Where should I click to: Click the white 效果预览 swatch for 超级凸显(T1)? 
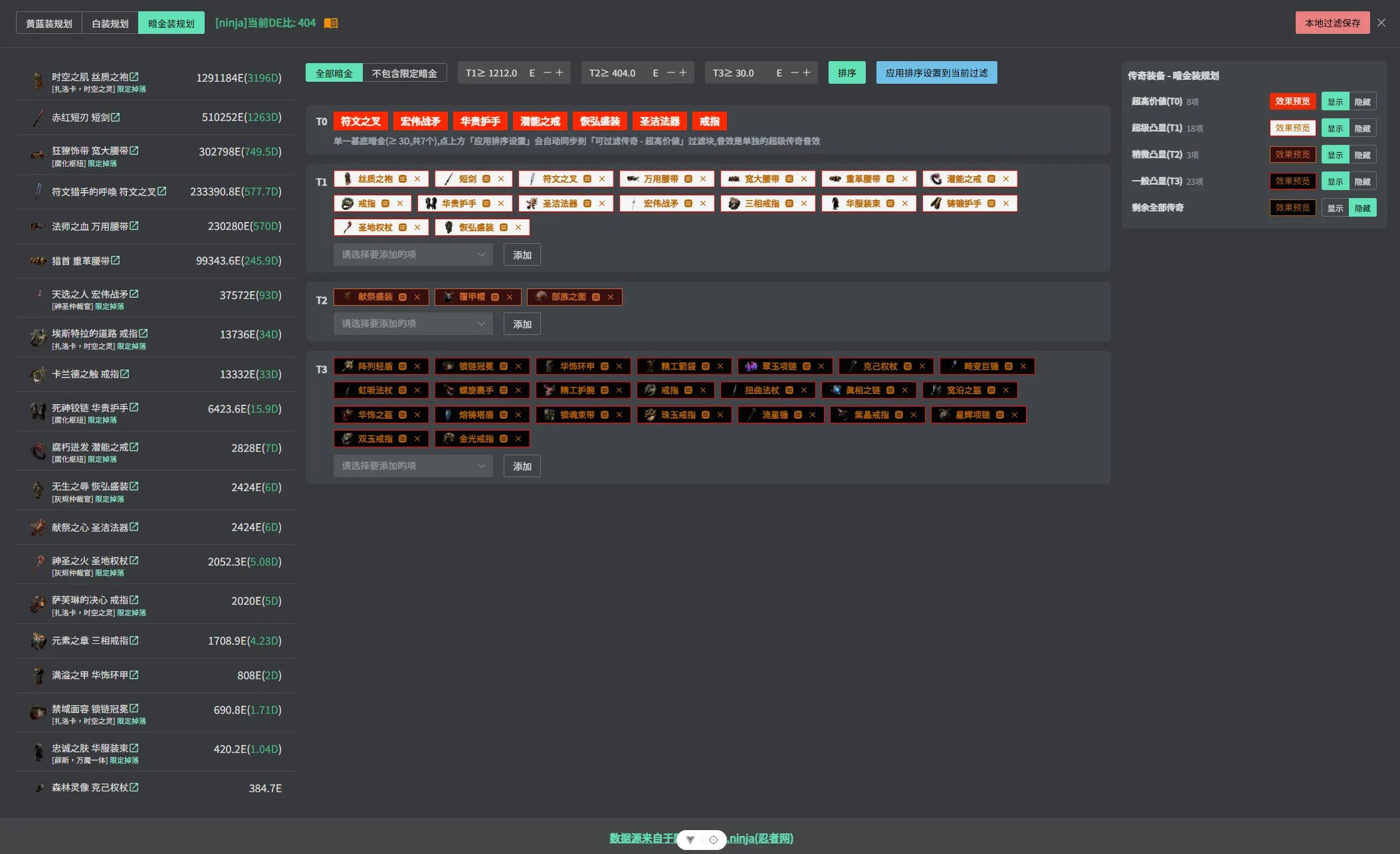(x=1293, y=128)
